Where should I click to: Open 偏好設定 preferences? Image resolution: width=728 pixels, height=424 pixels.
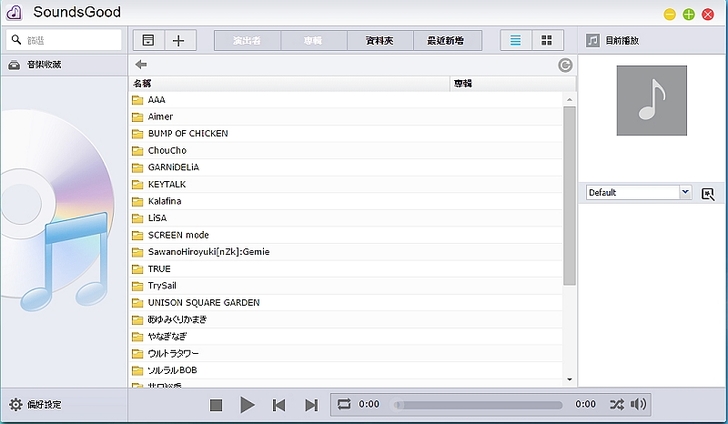coord(36,405)
